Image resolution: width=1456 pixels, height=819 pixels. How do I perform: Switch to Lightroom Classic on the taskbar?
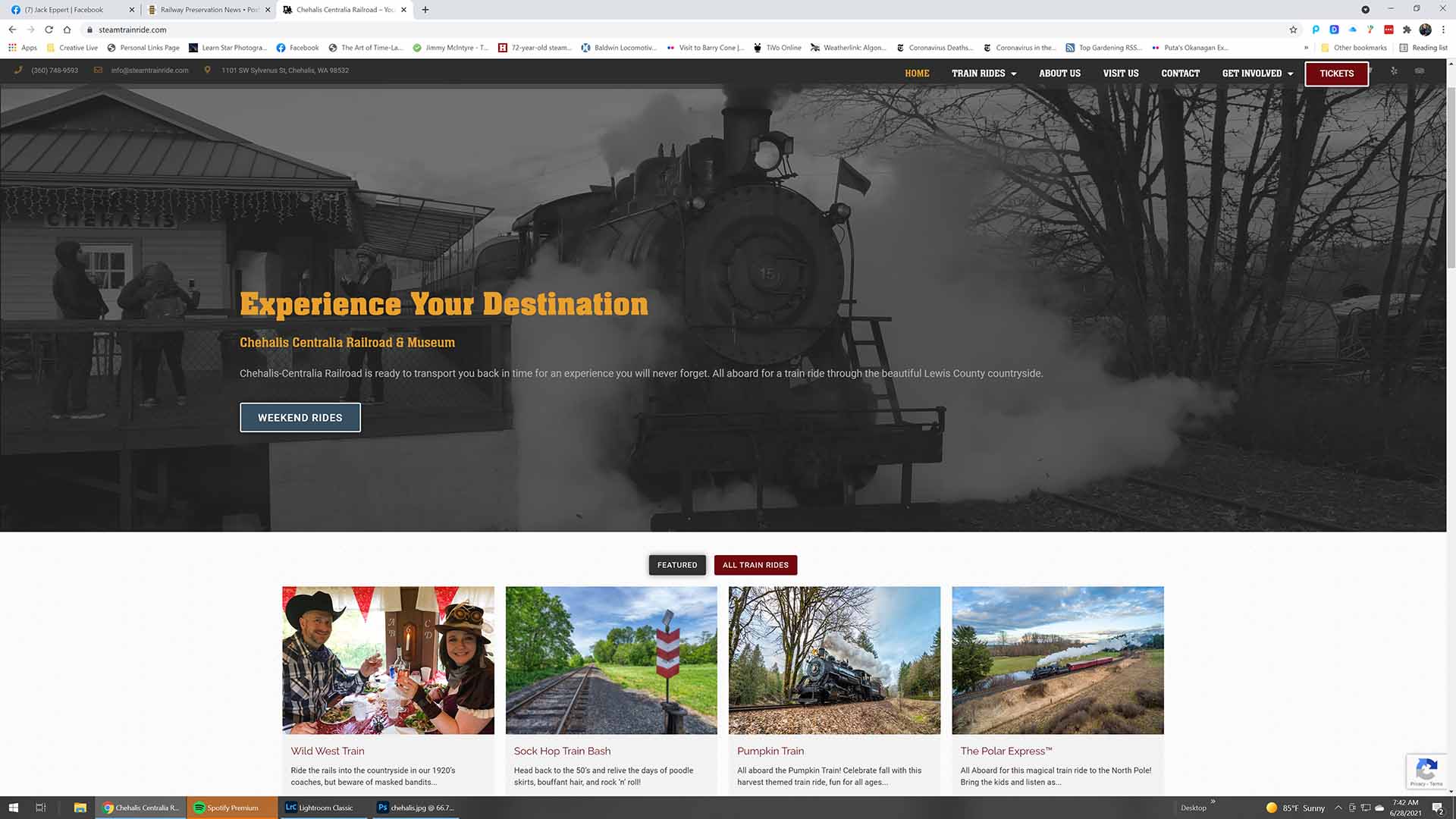coord(325,808)
